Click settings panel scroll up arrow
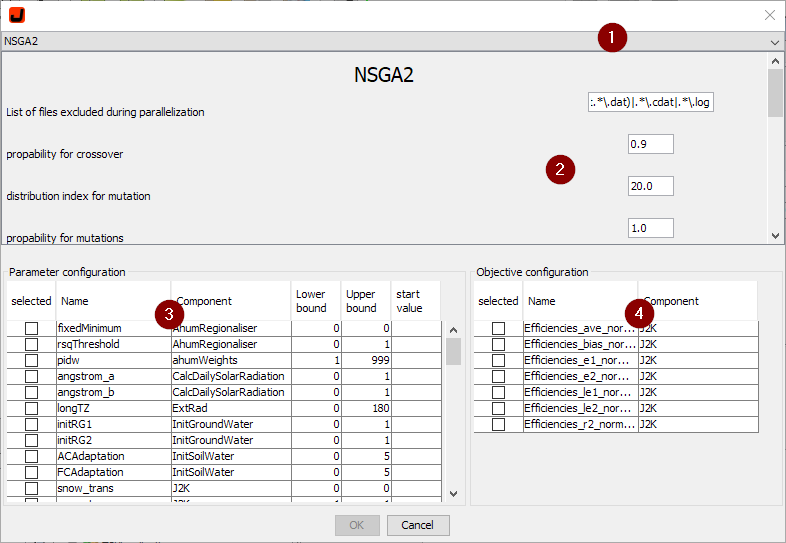The image size is (786, 543). [x=775, y=61]
